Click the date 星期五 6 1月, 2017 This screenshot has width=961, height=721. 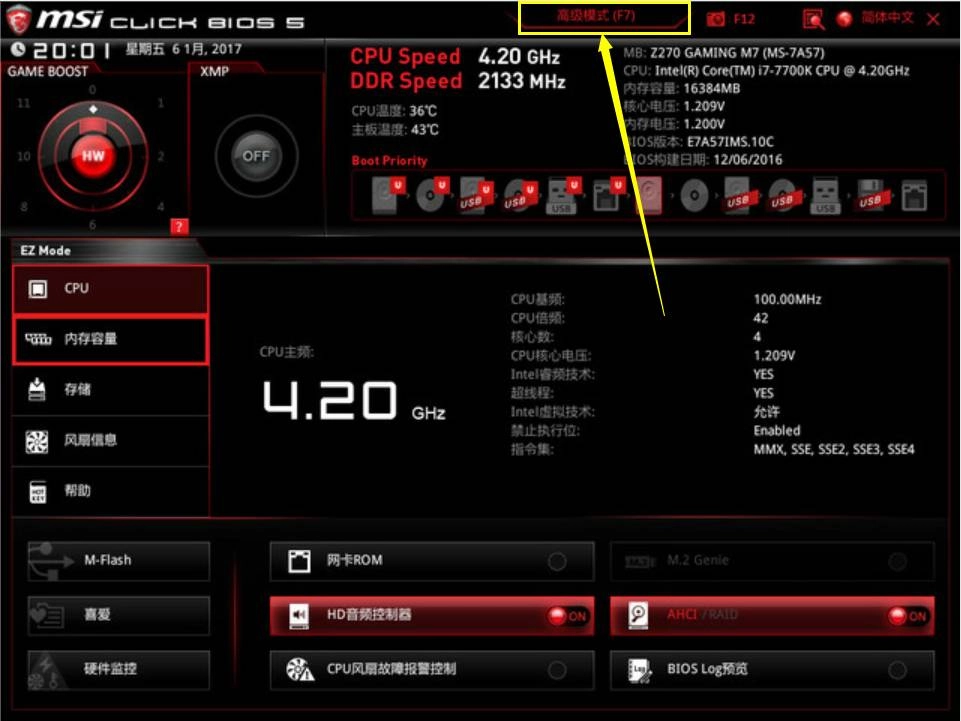184,49
